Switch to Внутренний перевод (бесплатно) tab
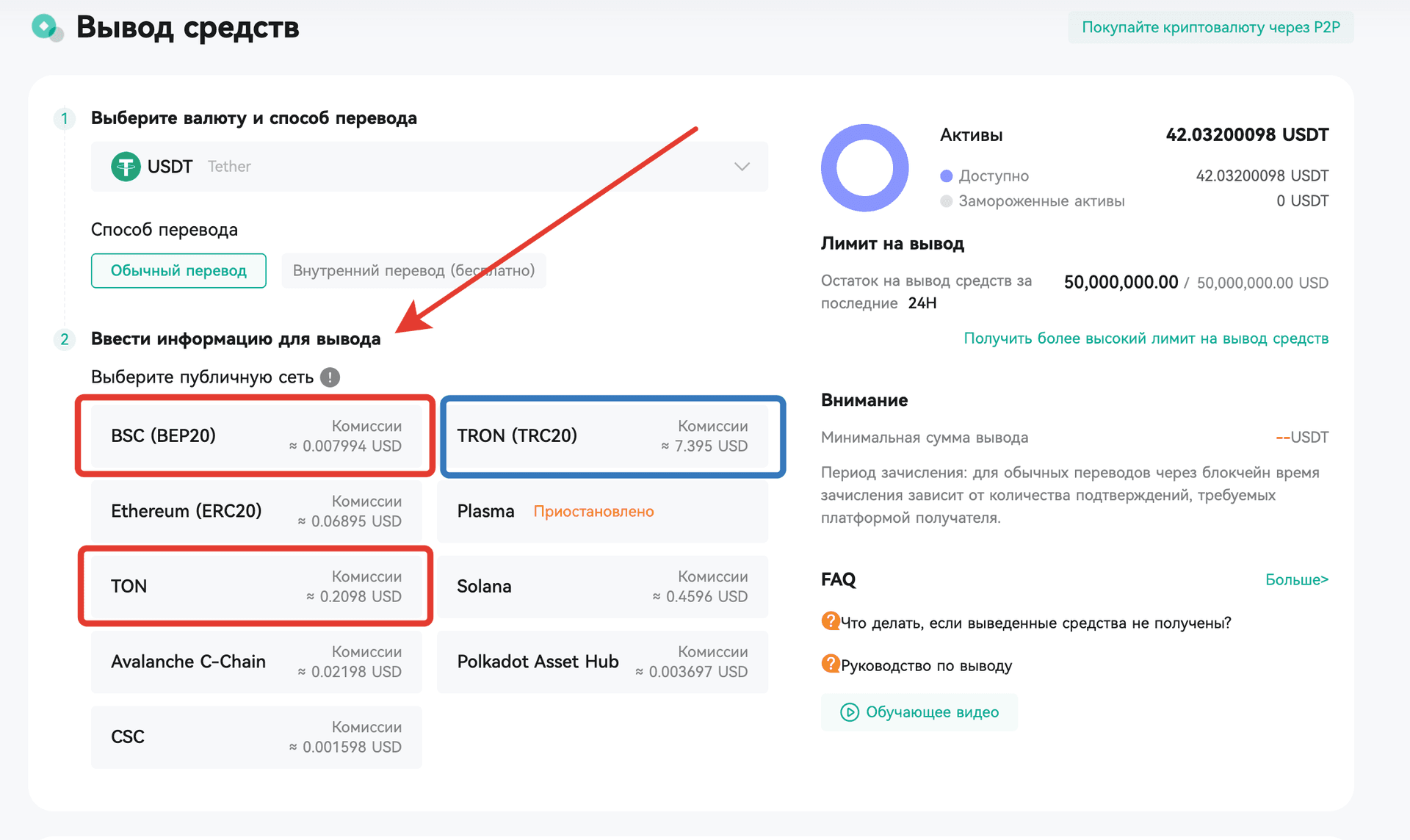This screenshot has width=1410, height=840. click(x=413, y=271)
